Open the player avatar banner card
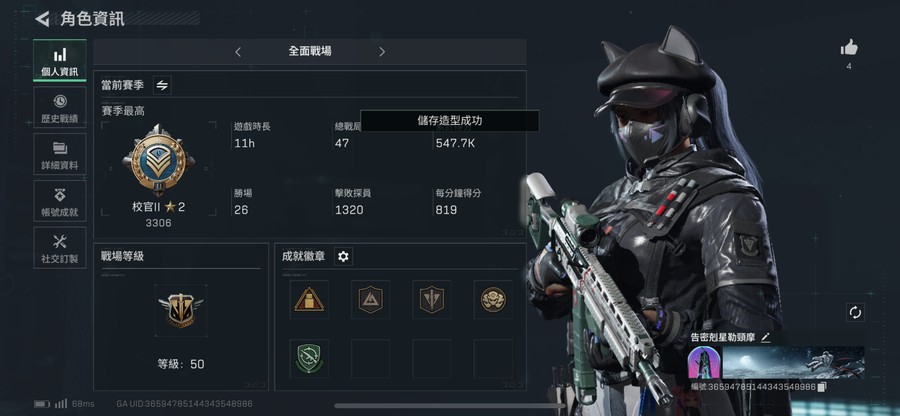 [776, 363]
